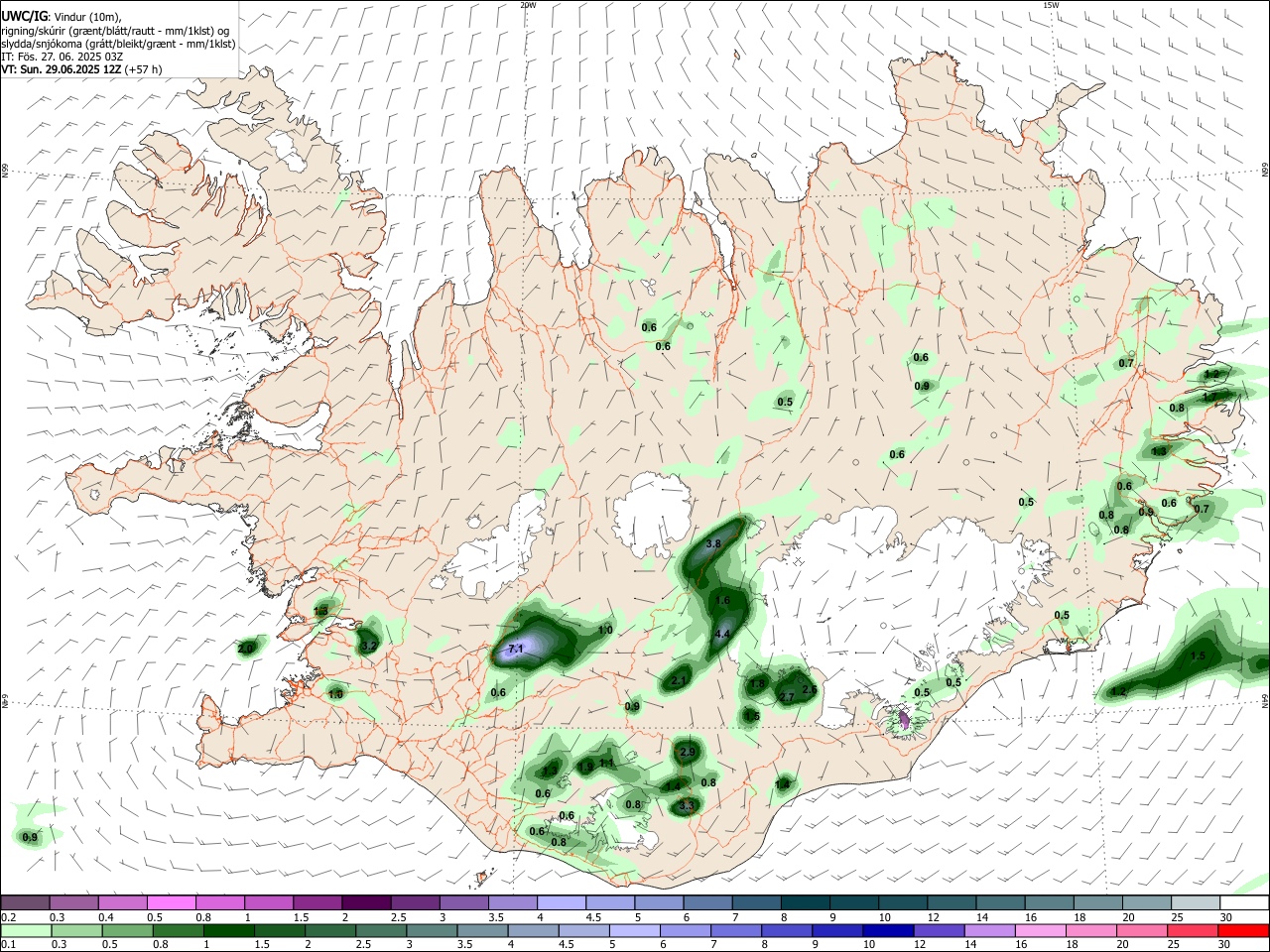Click the bright magenta swatch in the top legend row
Screen dimensions: 1270x952
[x=171, y=902]
